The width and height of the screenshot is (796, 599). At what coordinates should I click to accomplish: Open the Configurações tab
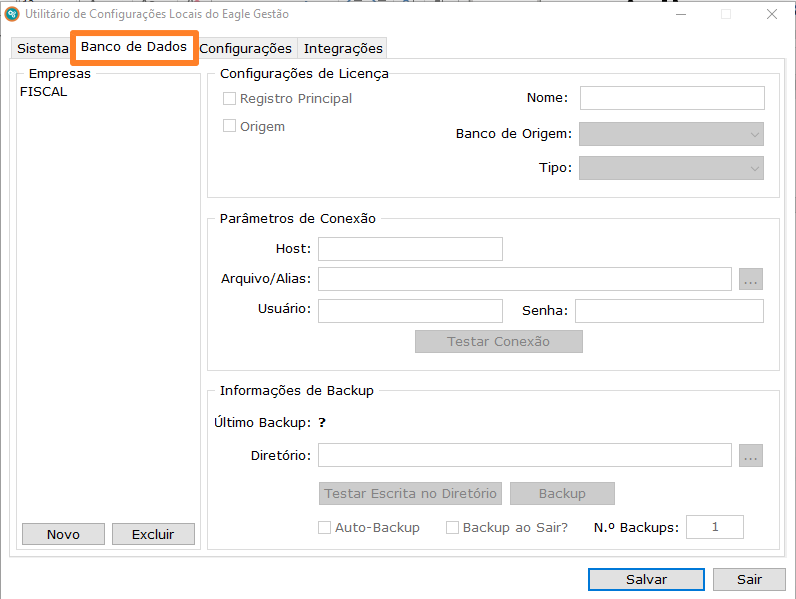[245, 48]
